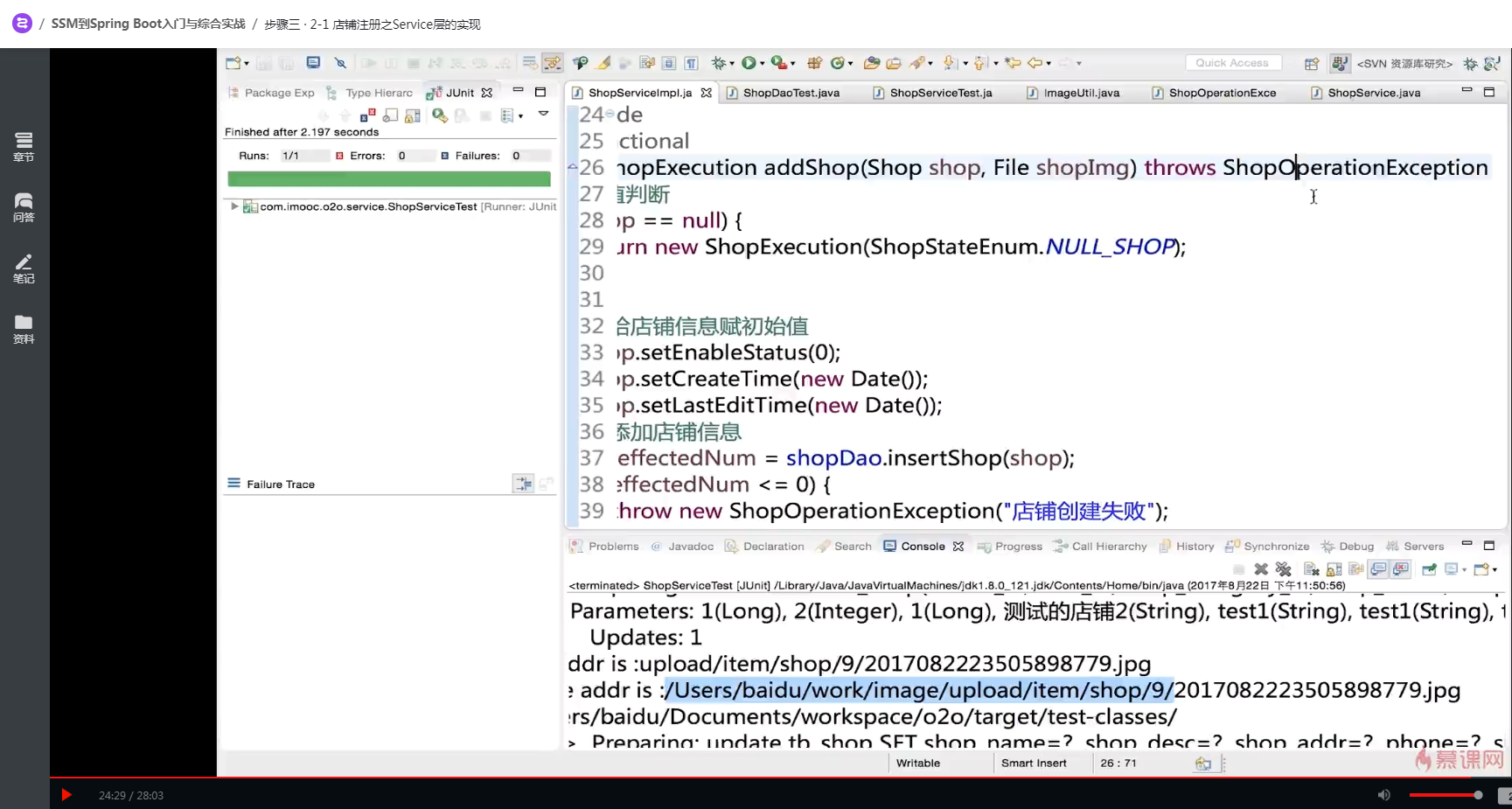This screenshot has width=1512, height=809.
Task: Open Display Selected Console dropdown arrow
Action: click(1465, 569)
